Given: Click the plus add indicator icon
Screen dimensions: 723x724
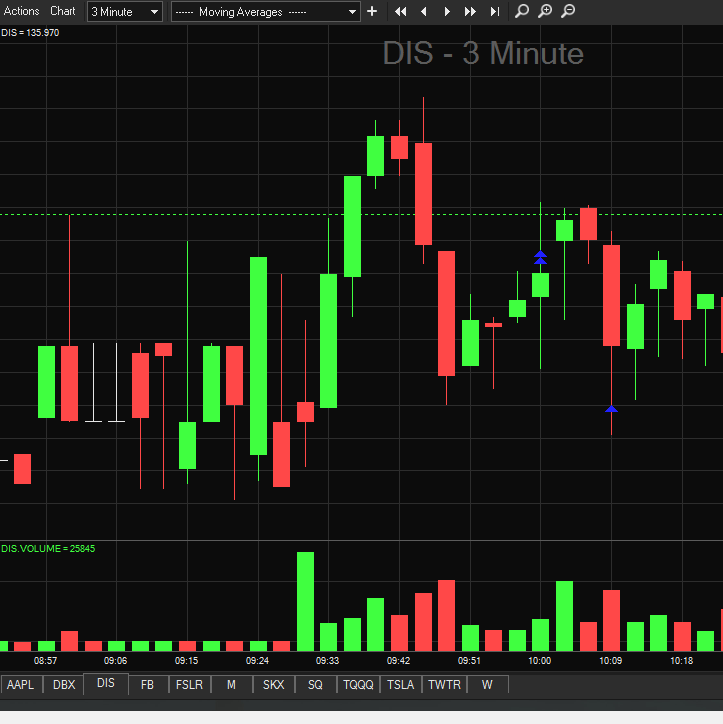Looking at the screenshot, I should (x=372, y=11).
